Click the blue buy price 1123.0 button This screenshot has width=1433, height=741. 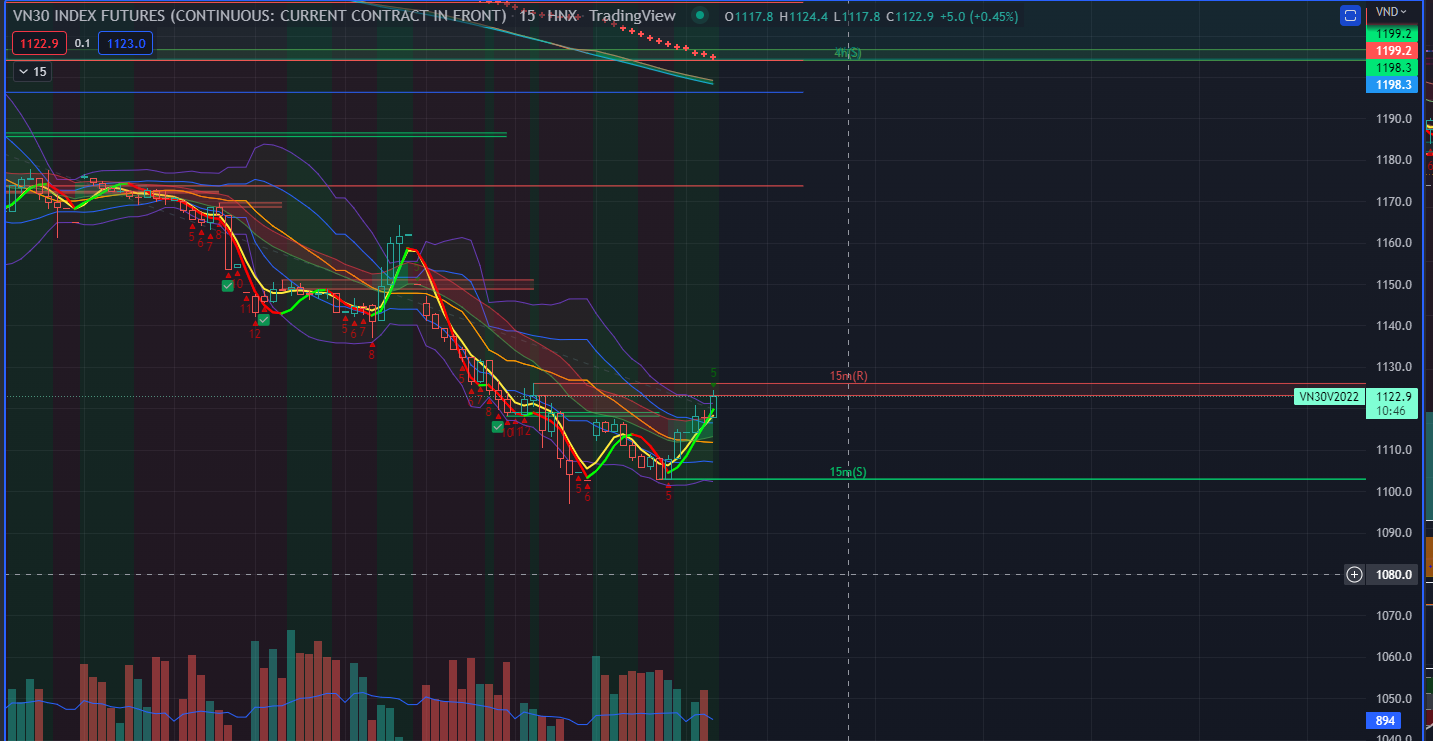(x=125, y=43)
